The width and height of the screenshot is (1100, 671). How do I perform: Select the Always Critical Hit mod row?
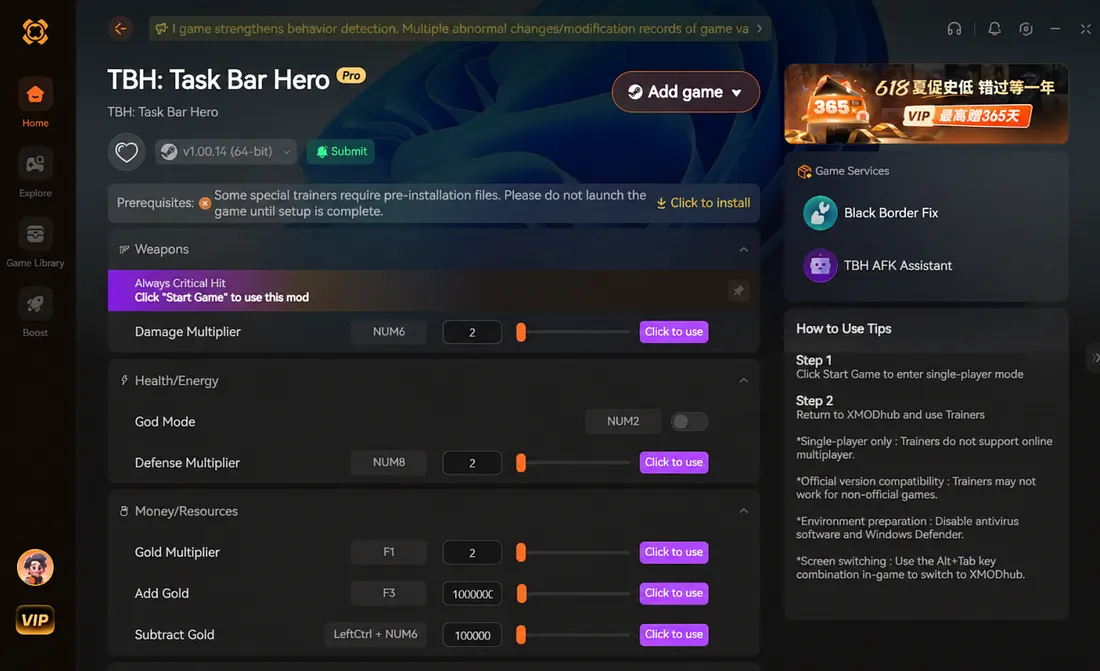(434, 291)
